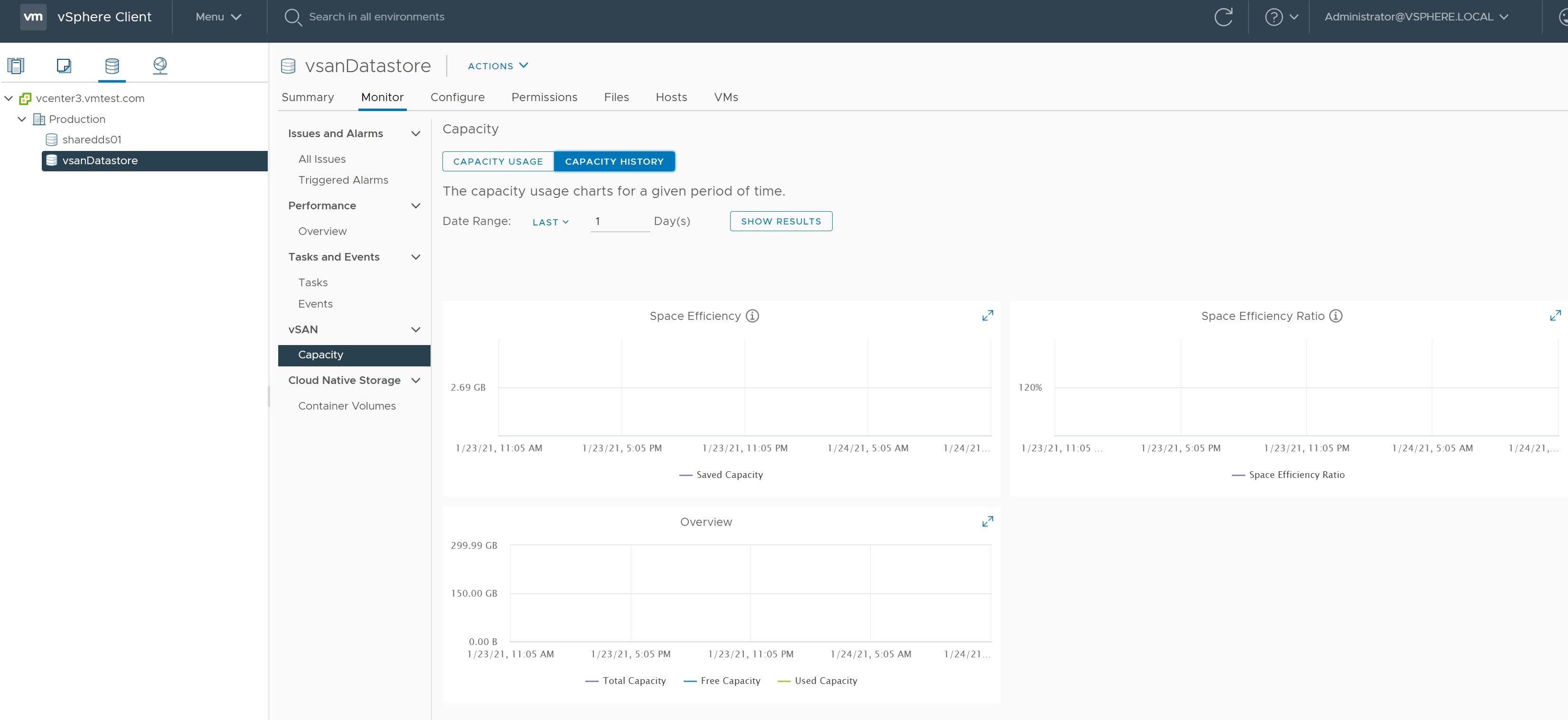Select the Storage inventory view icon
1568x720 pixels.
[x=112, y=65]
